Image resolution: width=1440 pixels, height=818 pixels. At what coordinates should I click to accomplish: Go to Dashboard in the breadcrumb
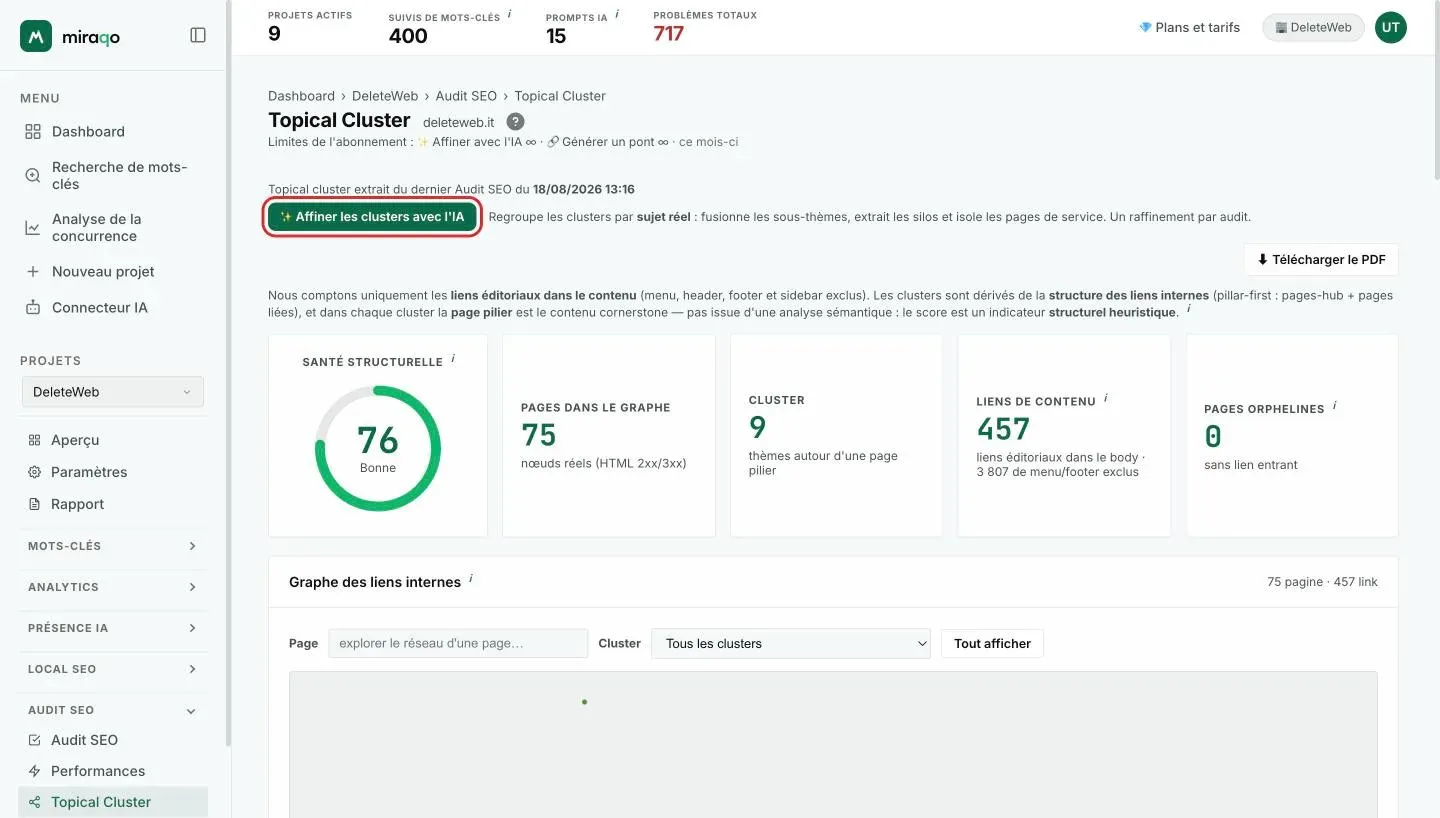coord(301,96)
